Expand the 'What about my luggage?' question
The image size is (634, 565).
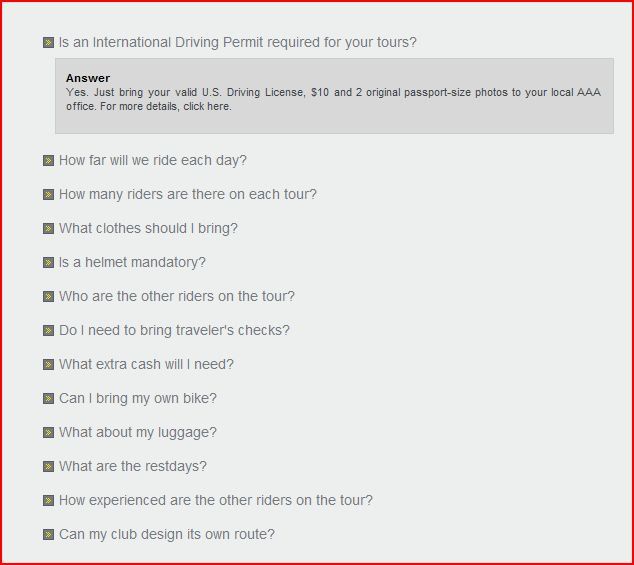click(x=137, y=432)
